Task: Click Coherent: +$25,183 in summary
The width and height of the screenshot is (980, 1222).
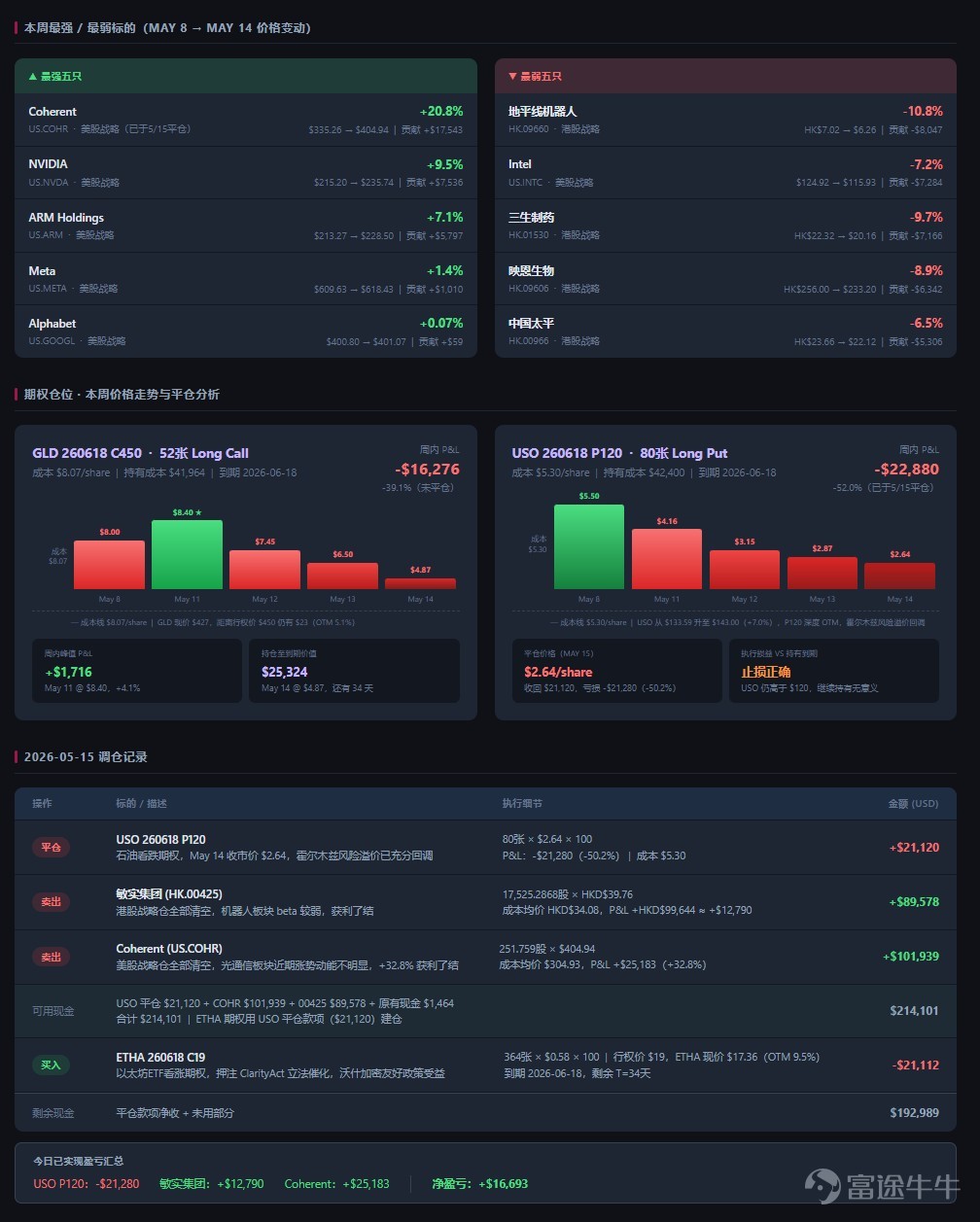Action: point(337,1184)
